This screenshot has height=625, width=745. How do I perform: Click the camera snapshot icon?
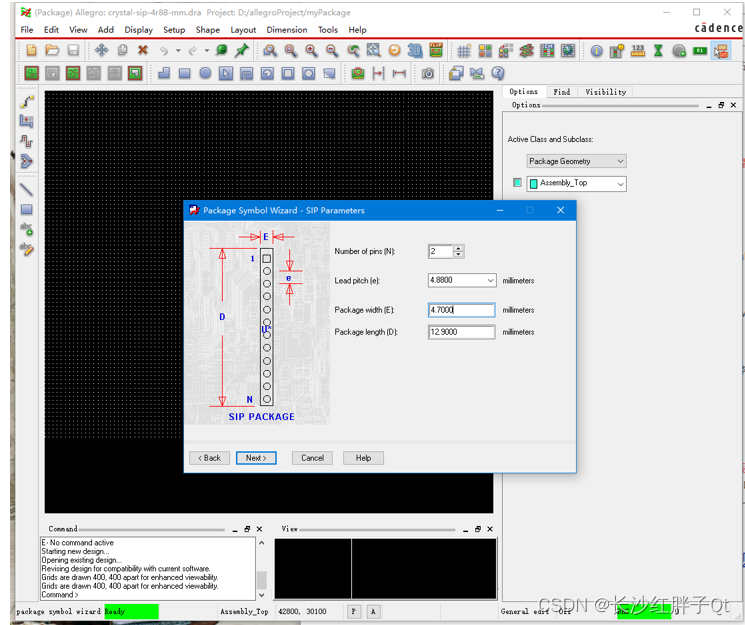coord(428,73)
